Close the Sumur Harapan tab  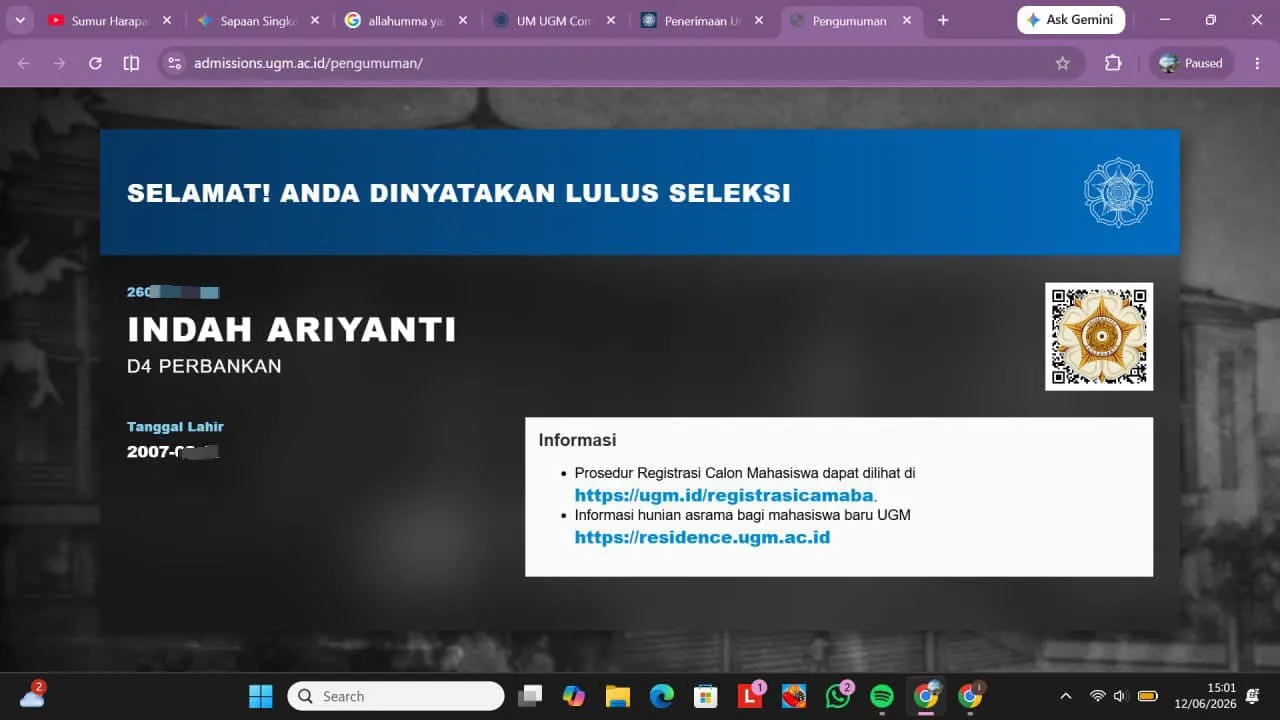(166, 20)
